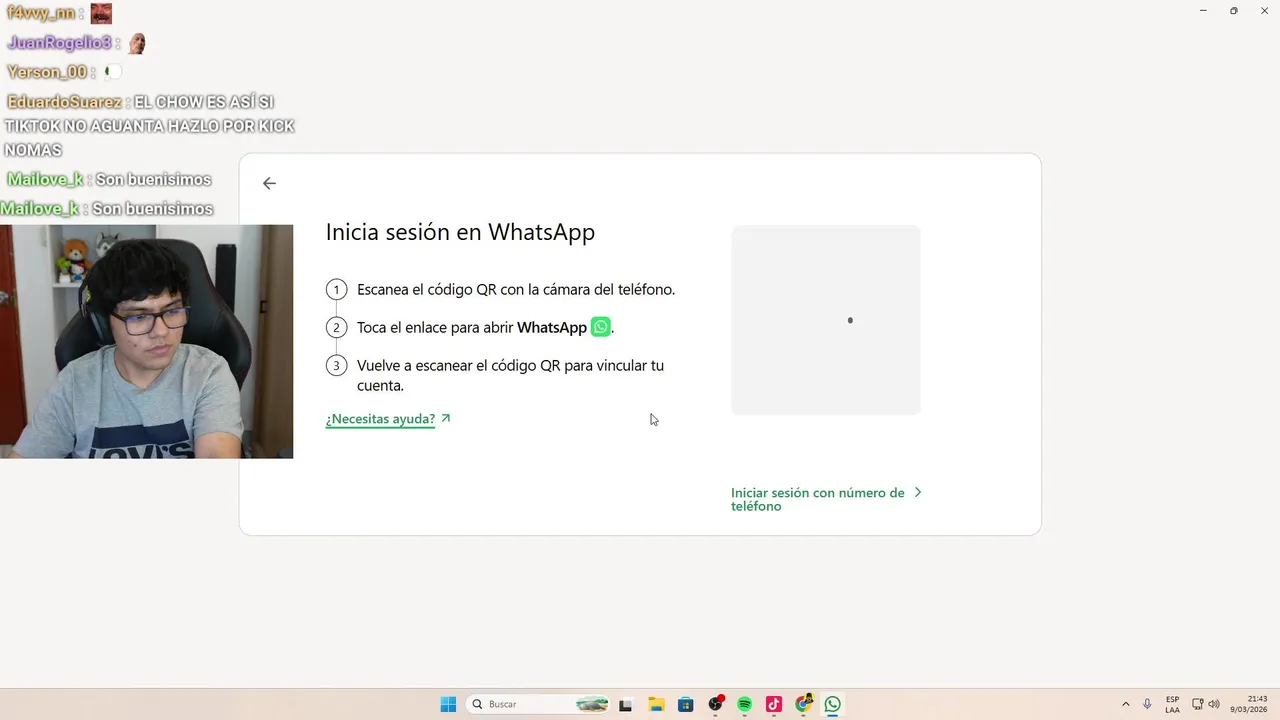Click username 'f4vvy_nn' in chat overlay

[x=40, y=13]
